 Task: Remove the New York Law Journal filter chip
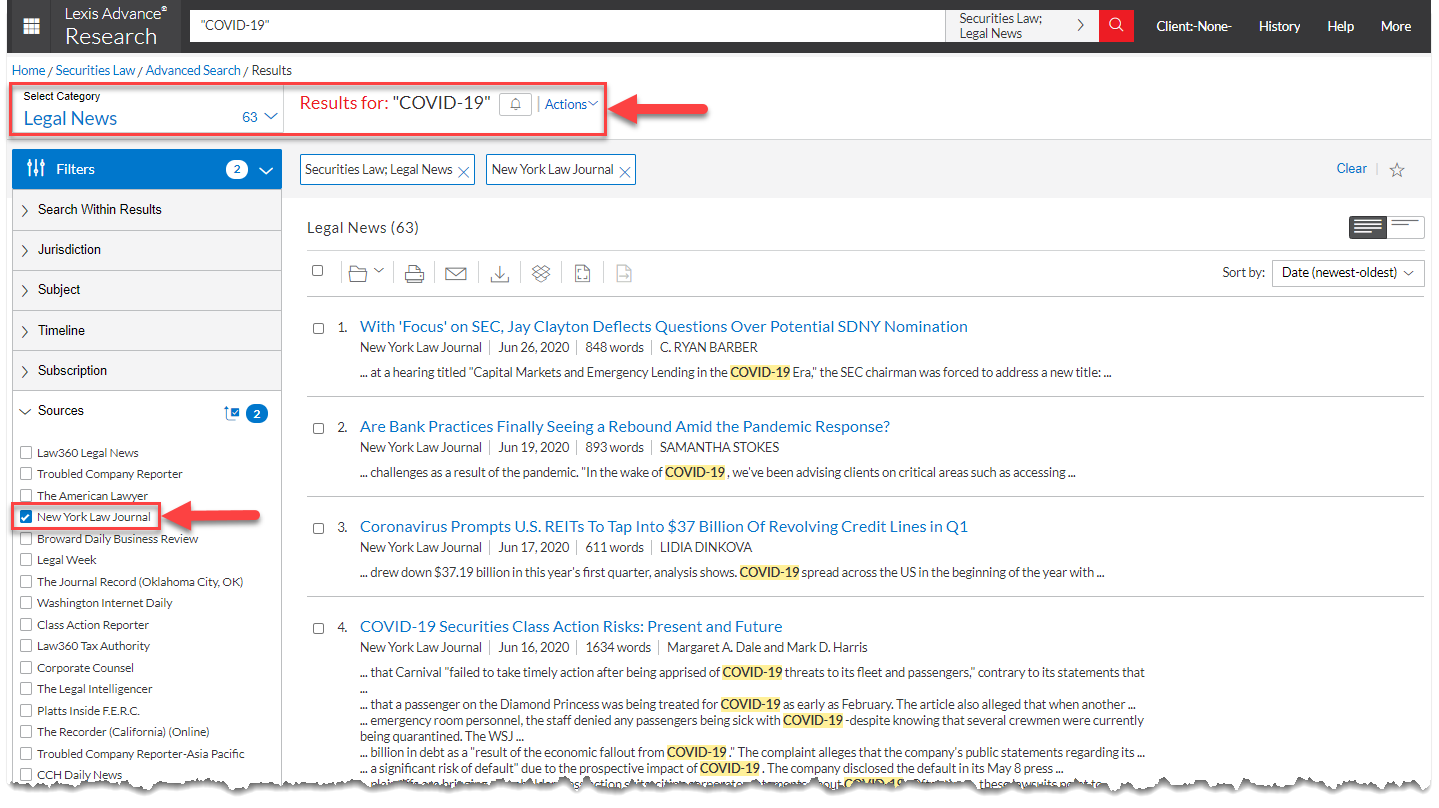pyautogui.click(x=625, y=171)
